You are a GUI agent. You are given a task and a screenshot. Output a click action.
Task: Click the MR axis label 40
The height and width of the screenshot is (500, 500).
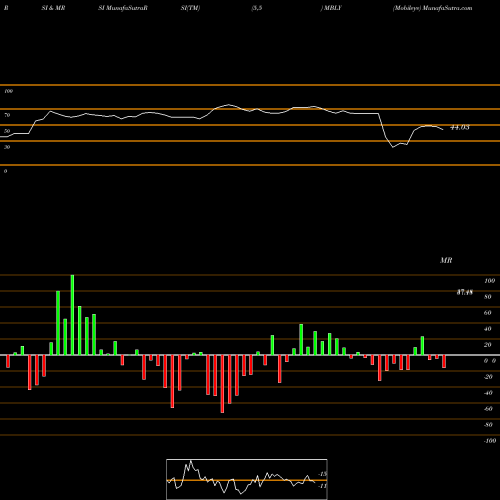click(x=488, y=329)
